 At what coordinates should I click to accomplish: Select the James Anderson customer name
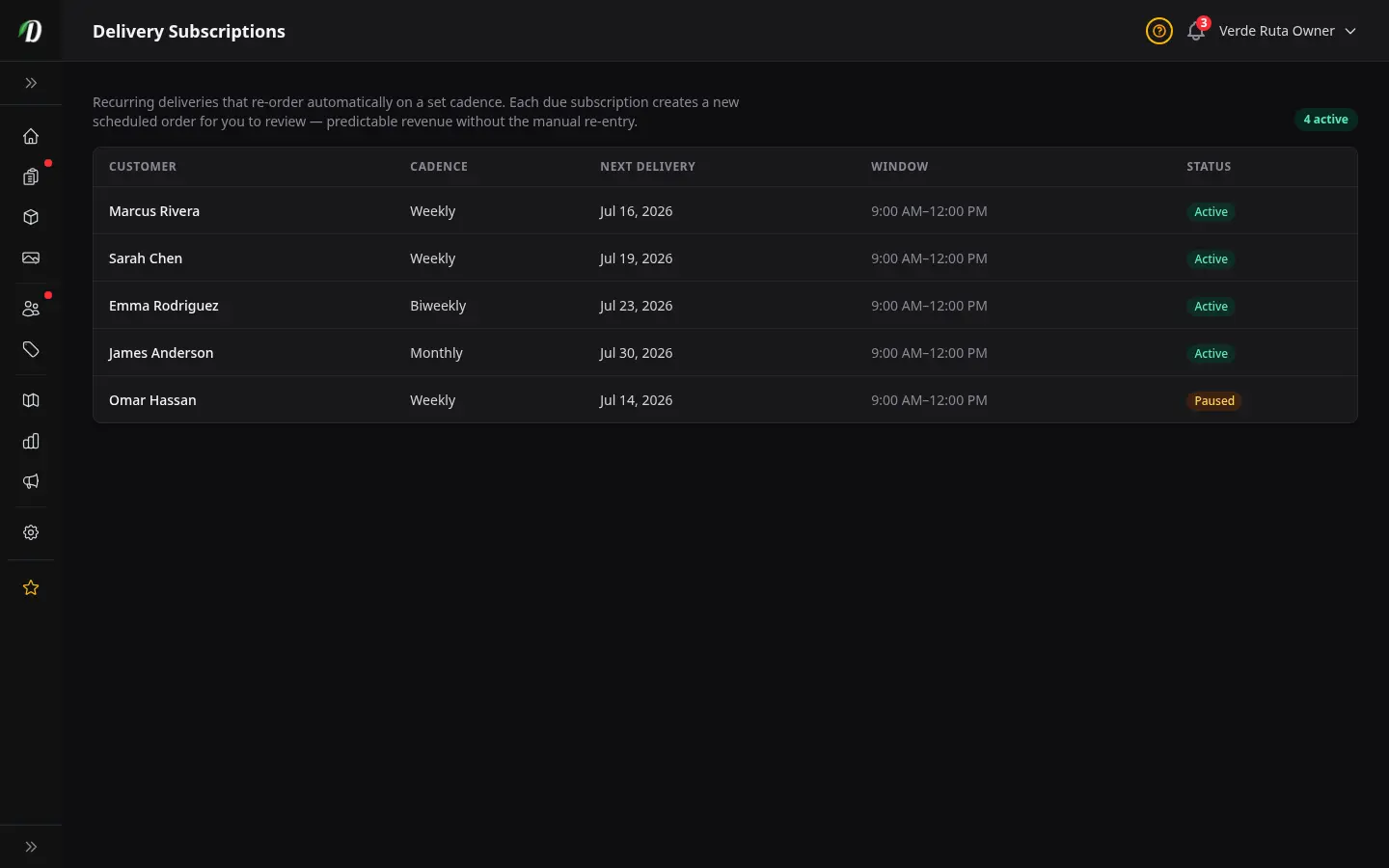(161, 353)
